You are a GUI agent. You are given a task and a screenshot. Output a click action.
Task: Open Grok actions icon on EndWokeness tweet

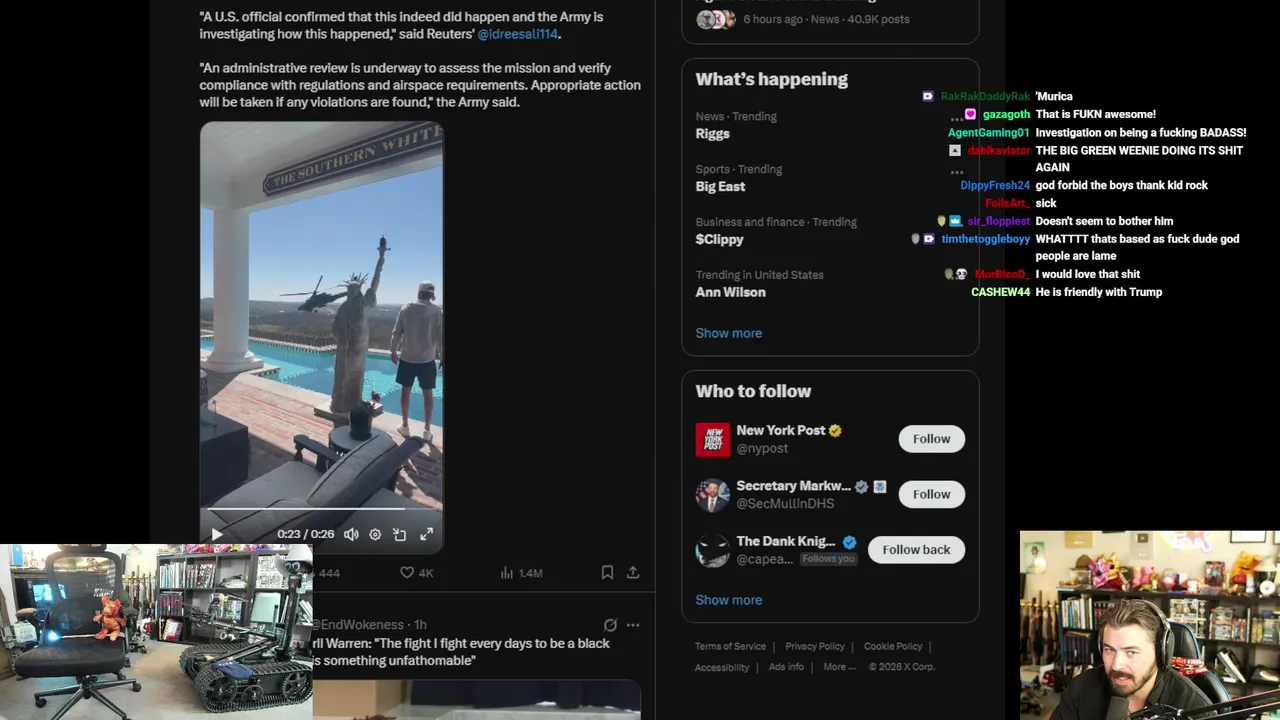point(610,625)
